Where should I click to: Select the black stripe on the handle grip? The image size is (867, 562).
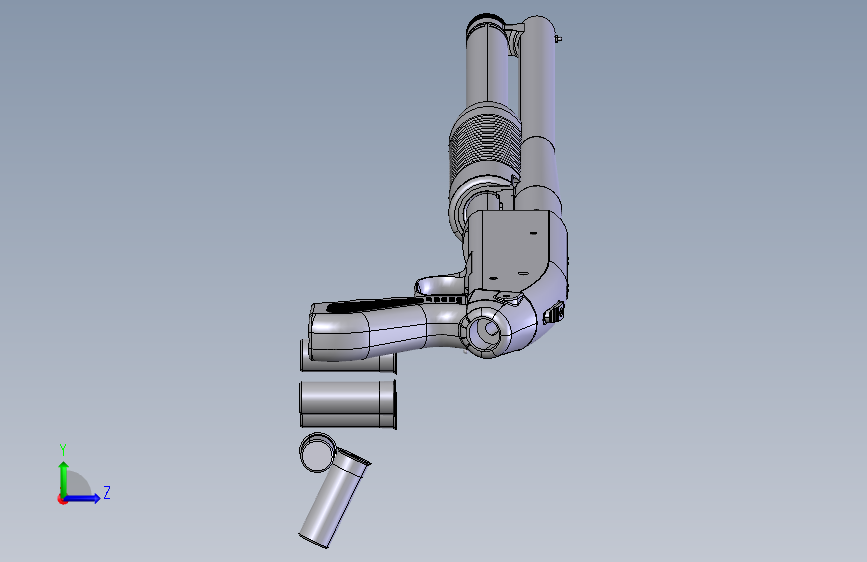pos(376,303)
